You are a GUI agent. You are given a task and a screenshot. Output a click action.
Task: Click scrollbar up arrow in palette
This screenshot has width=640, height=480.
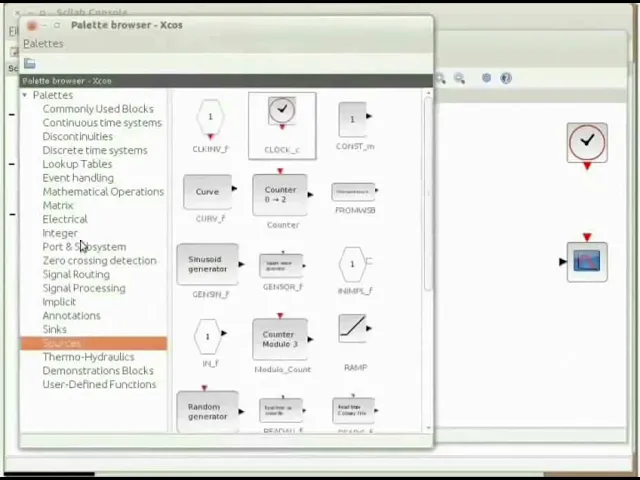pyautogui.click(x=428, y=93)
